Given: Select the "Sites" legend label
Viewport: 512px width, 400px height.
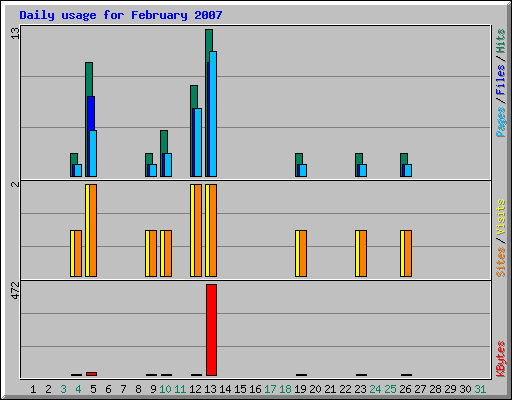Looking at the screenshot, I should (x=501, y=262).
